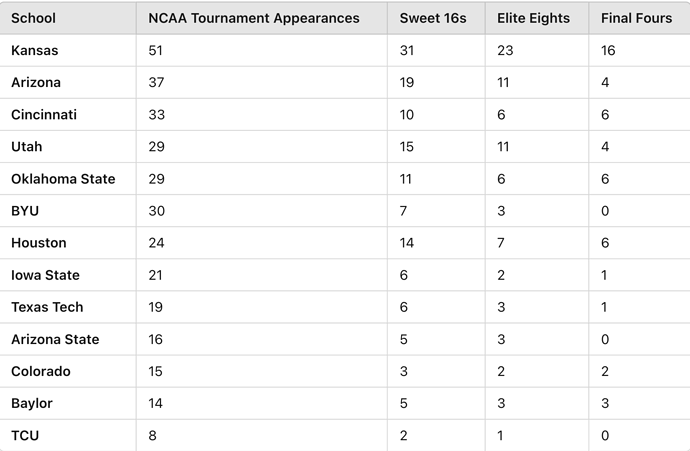Screen dimensions: 690x451
Task: Select the Houston school cell
Action: (x=39, y=243)
